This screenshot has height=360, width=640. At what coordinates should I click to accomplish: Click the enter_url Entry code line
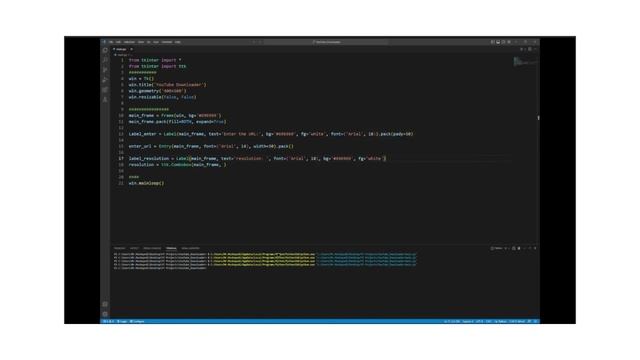point(211,146)
